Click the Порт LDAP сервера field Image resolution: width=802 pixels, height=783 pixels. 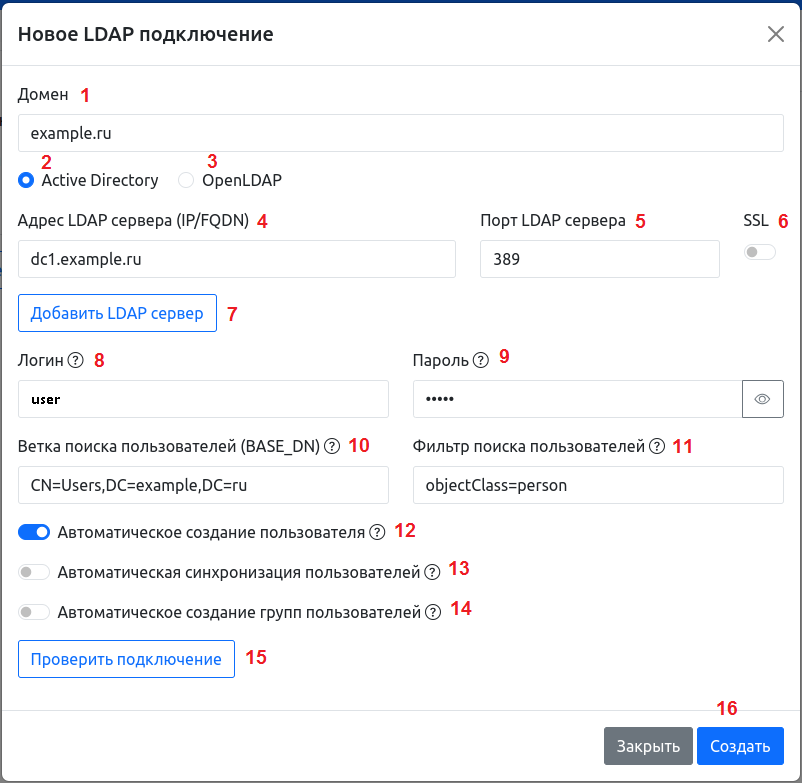coord(599,259)
